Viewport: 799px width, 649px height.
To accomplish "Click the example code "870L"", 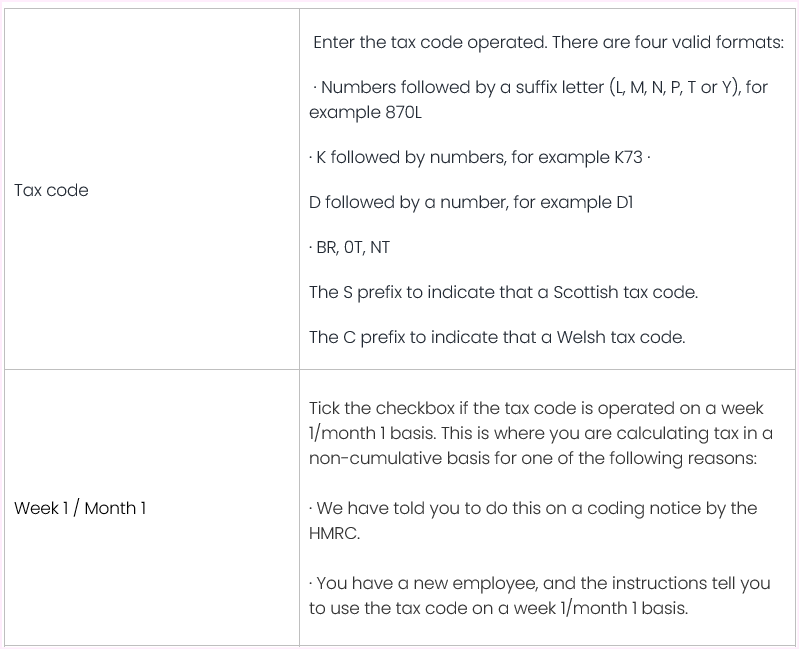I will [403, 112].
